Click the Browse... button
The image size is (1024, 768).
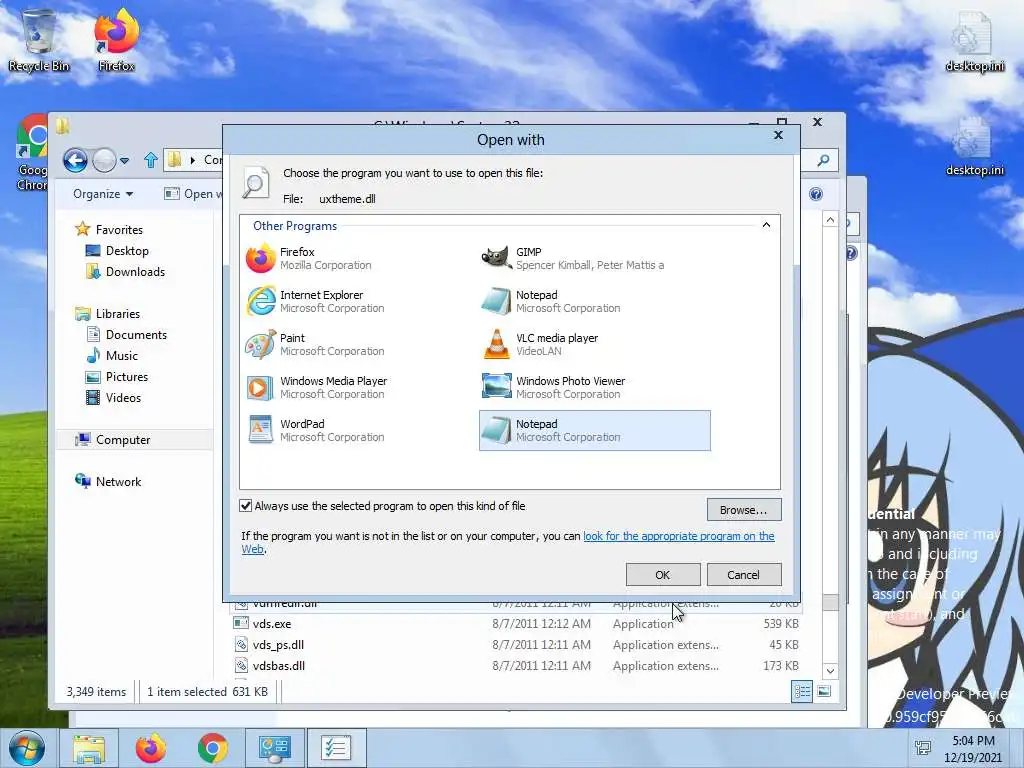point(743,510)
